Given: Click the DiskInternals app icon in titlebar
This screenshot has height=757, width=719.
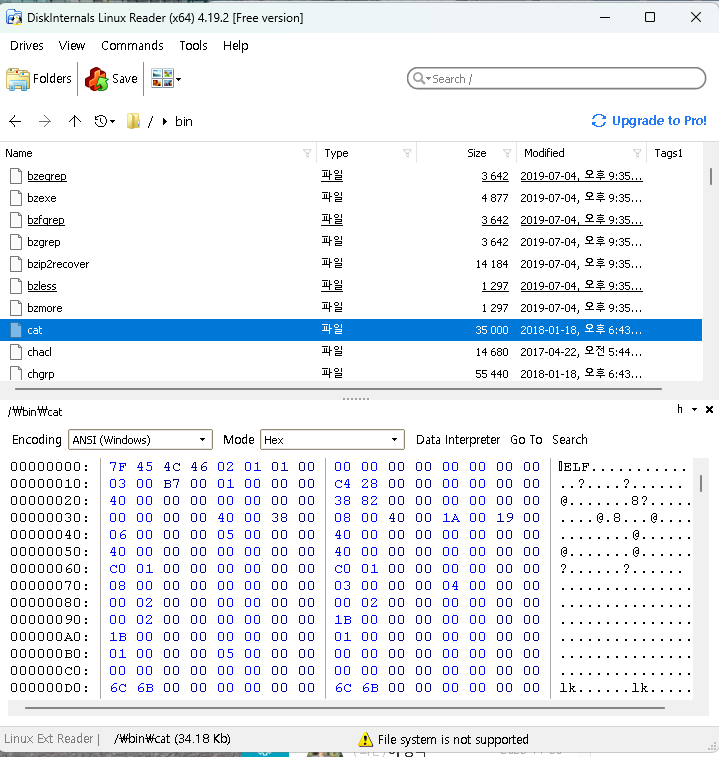Looking at the screenshot, I should (x=14, y=18).
